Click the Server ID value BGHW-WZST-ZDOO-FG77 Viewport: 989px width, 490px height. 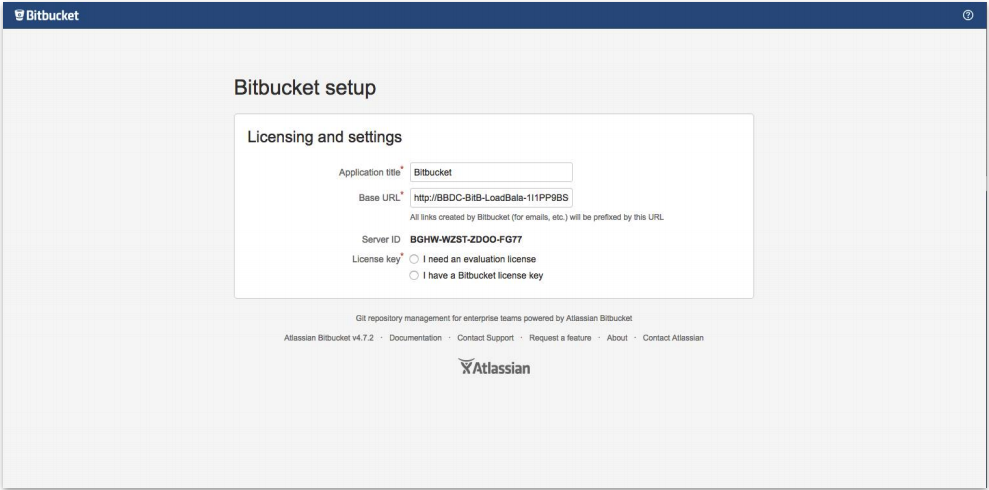click(x=468, y=240)
